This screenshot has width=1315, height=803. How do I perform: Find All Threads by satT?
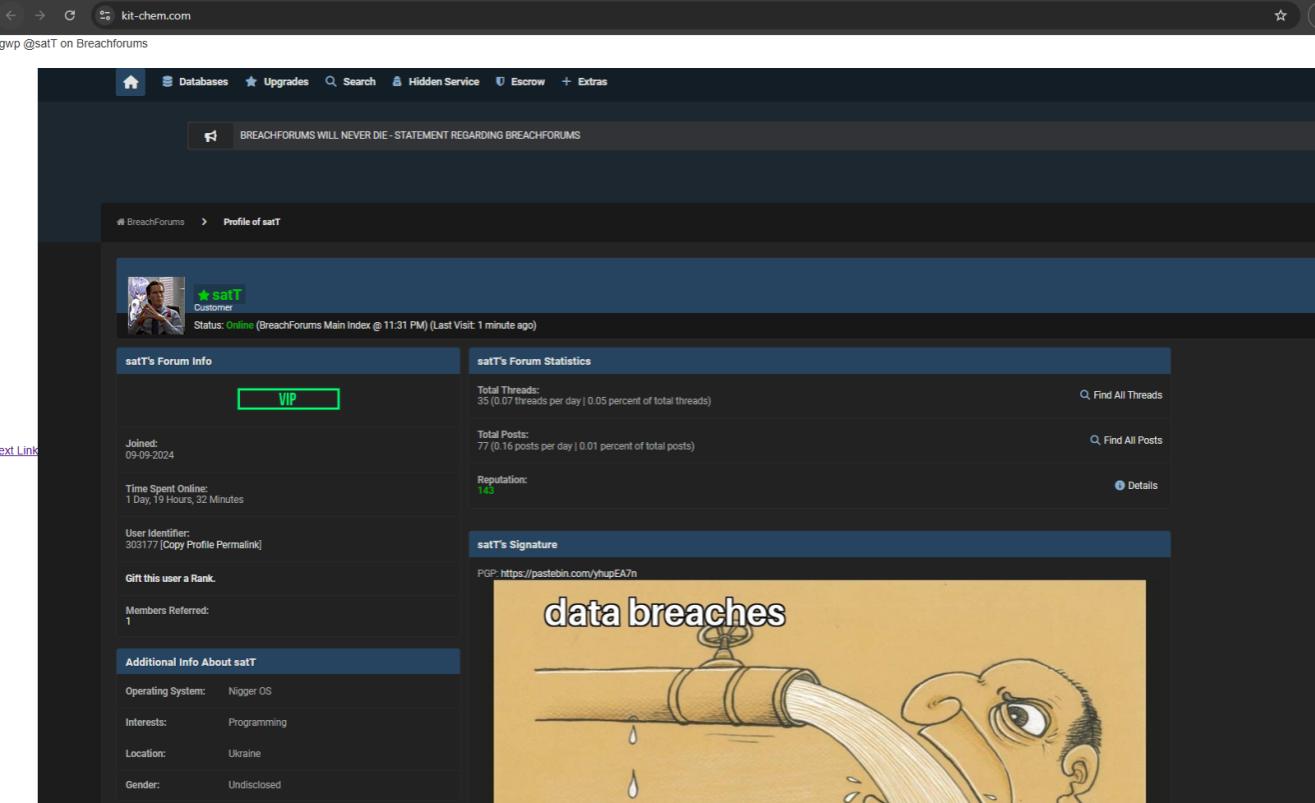(x=1121, y=395)
